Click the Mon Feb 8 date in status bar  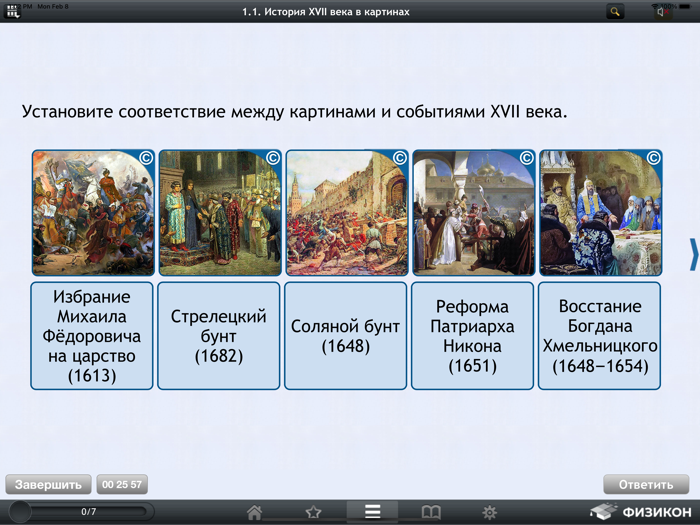tap(53, 6)
